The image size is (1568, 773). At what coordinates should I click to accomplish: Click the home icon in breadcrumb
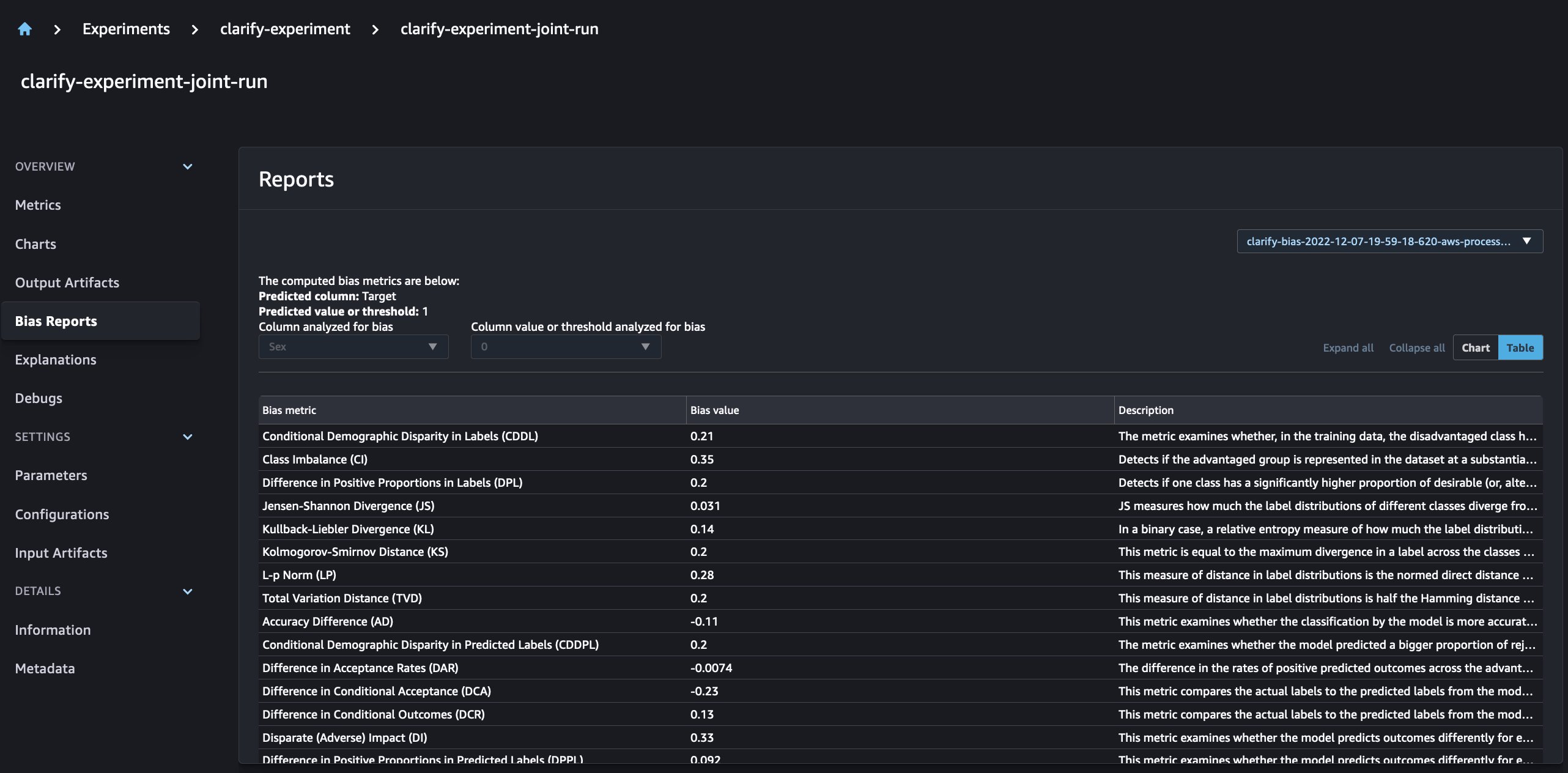[x=24, y=29]
